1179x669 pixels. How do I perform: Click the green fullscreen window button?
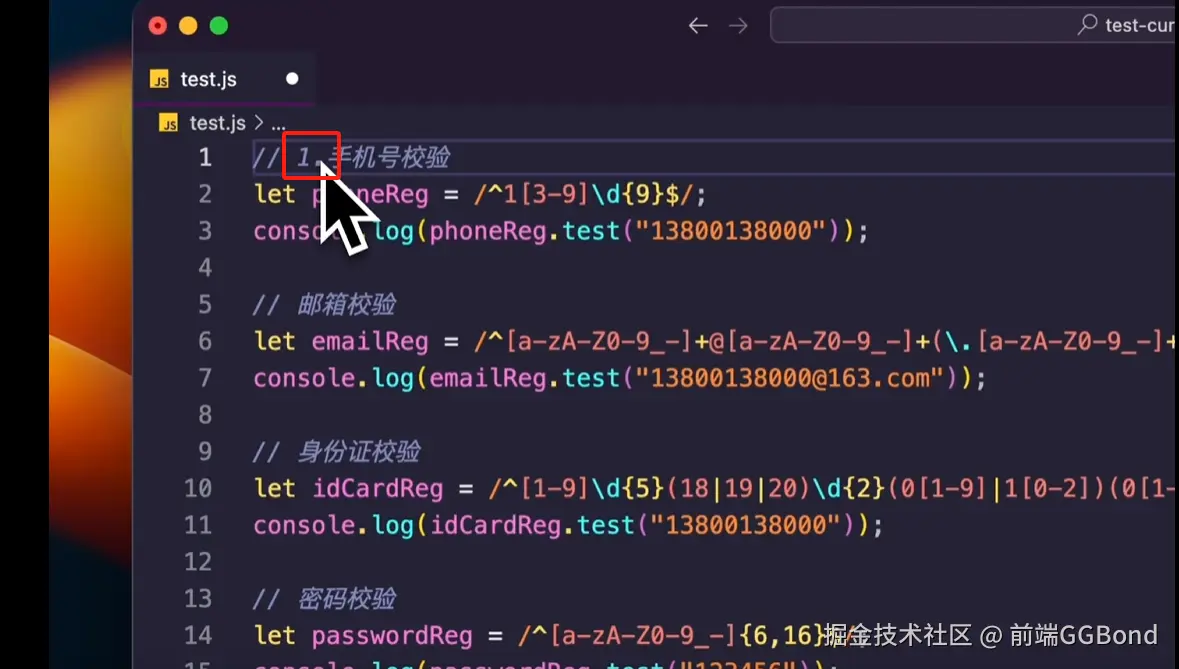point(219,26)
